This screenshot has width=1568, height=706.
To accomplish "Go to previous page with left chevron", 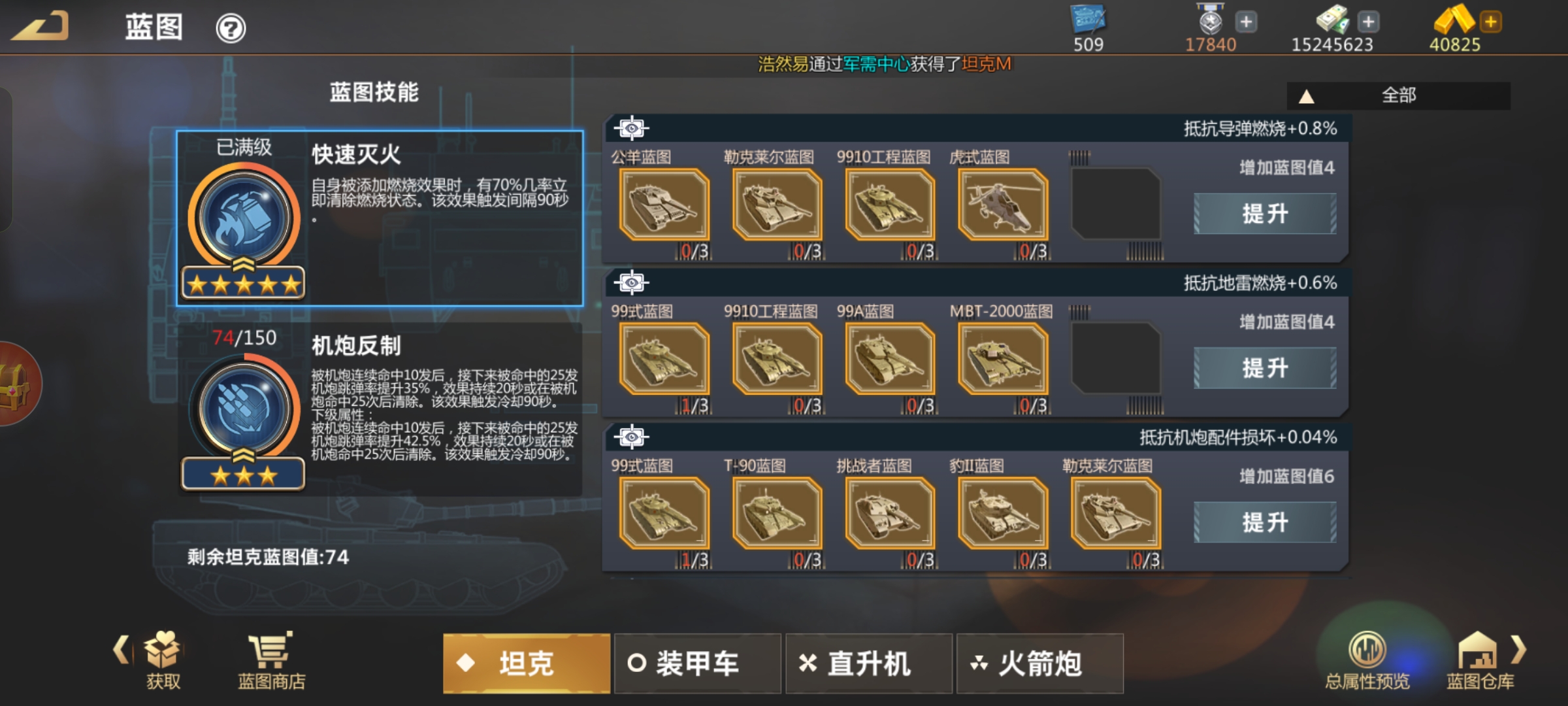I will (122, 650).
